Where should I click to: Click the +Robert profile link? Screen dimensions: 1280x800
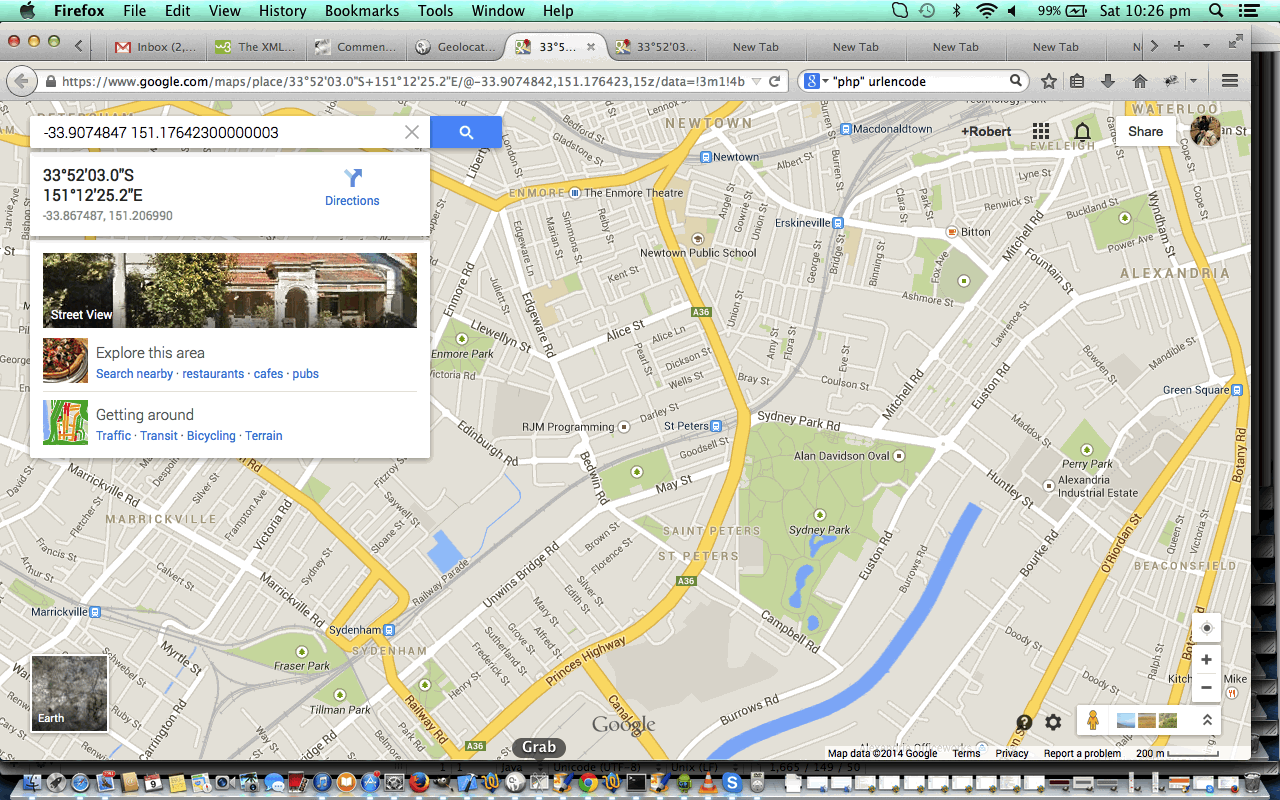tap(986, 132)
